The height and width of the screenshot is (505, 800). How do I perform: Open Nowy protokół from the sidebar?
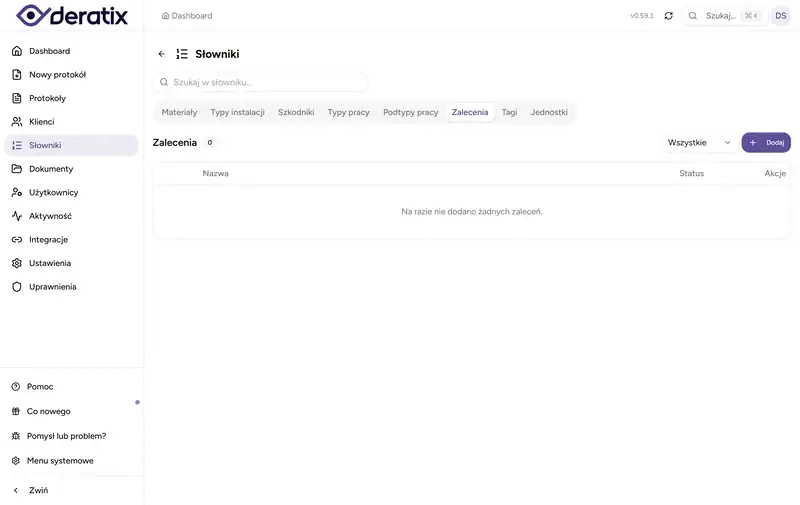pos(57,74)
